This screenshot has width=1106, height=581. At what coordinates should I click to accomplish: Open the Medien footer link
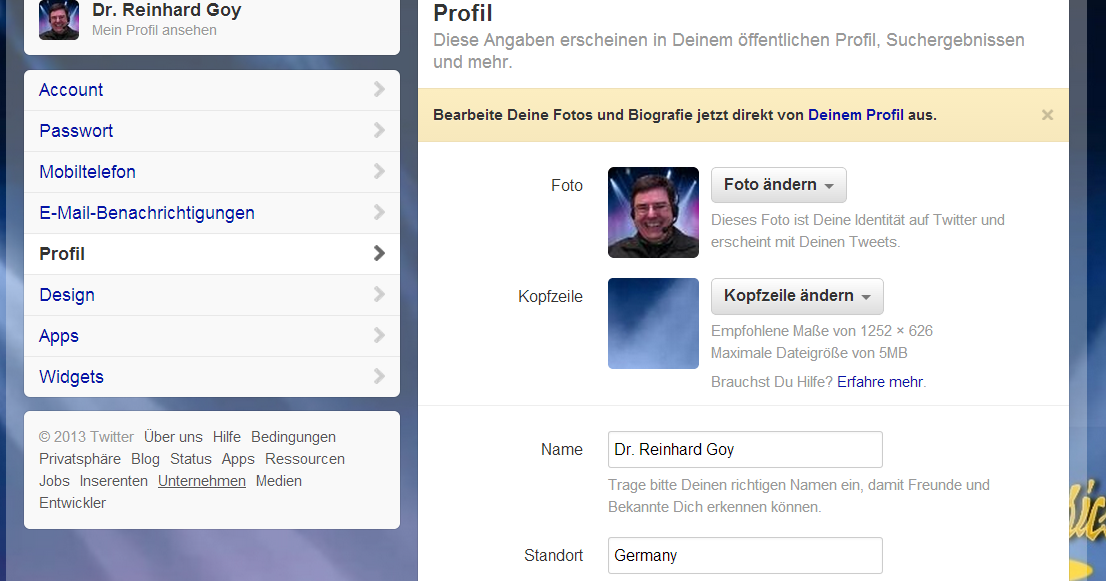pyautogui.click(x=279, y=481)
